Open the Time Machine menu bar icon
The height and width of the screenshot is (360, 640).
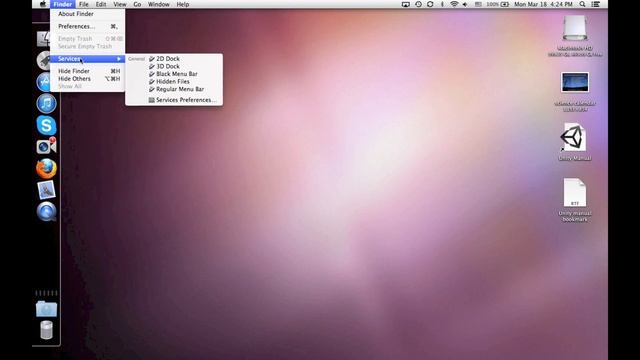coord(418,4)
